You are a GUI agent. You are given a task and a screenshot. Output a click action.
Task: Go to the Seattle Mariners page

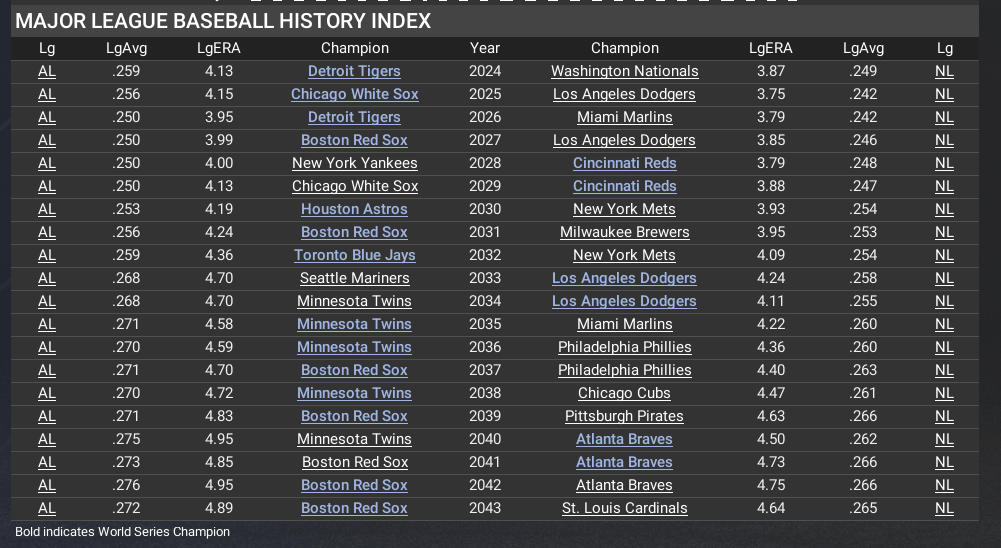point(354,278)
